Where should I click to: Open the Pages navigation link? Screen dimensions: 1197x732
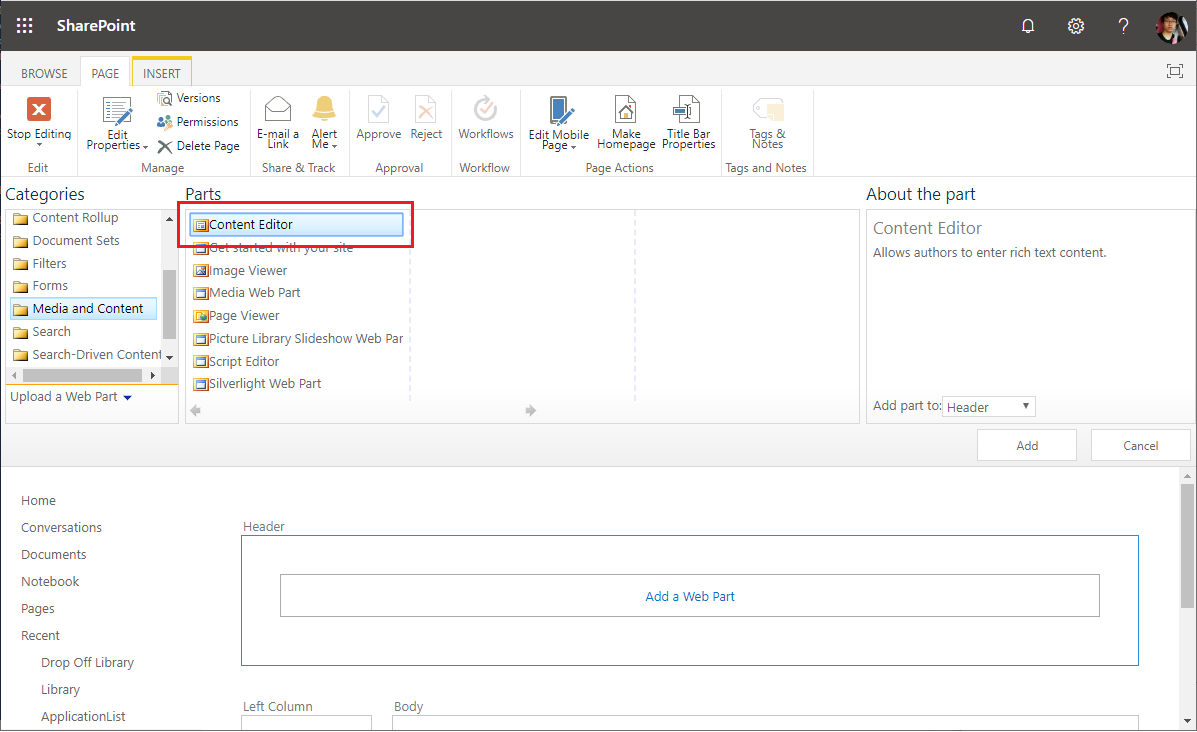tap(37, 608)
